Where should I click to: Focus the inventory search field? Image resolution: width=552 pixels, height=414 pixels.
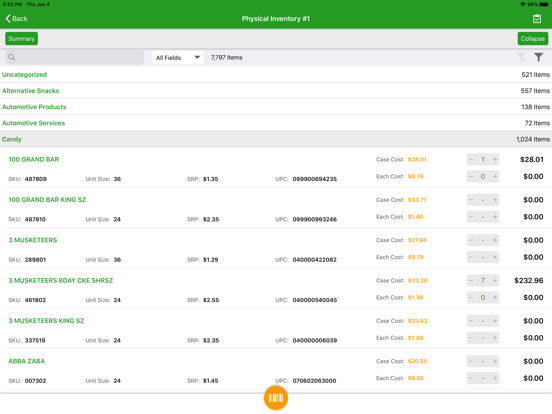[74, 57]
